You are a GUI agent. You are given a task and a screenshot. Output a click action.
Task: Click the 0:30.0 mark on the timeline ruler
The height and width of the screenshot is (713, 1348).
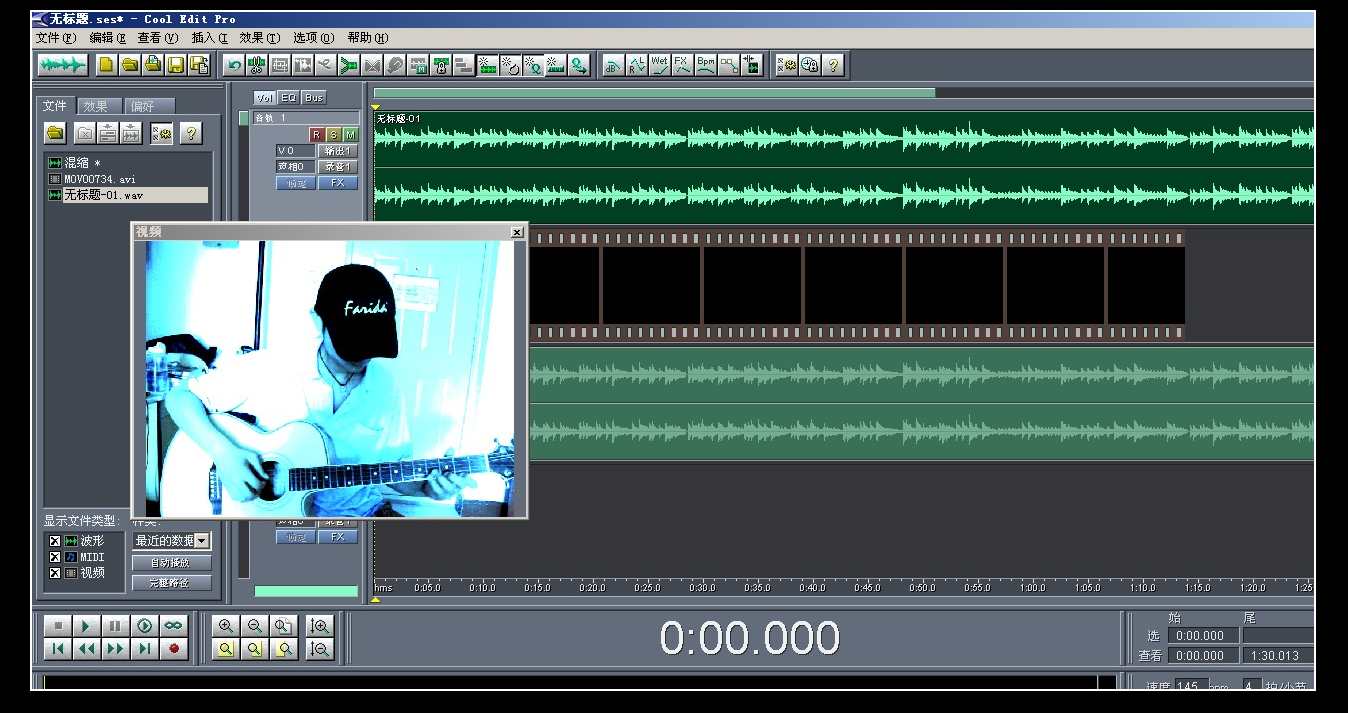tap(702, 587)
